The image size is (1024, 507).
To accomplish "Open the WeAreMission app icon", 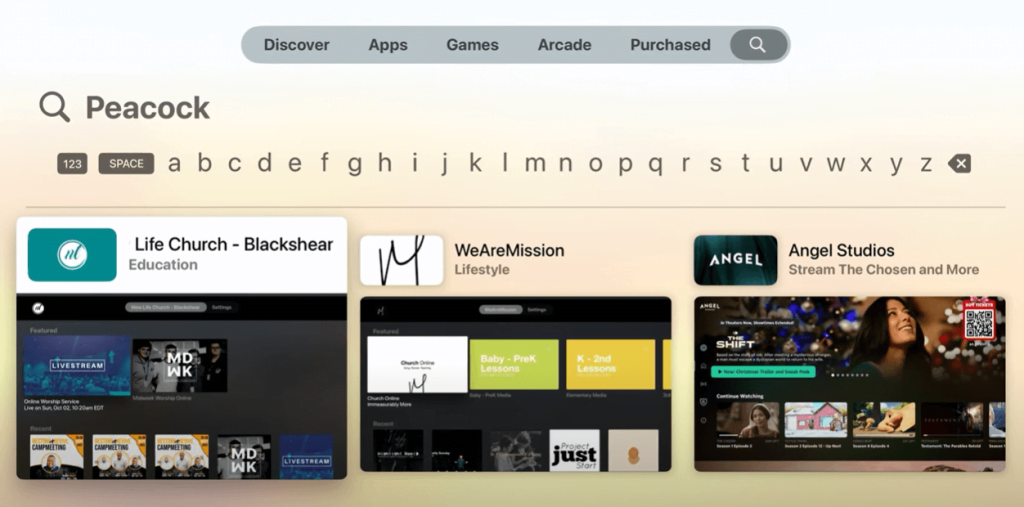I will (402, 260).
